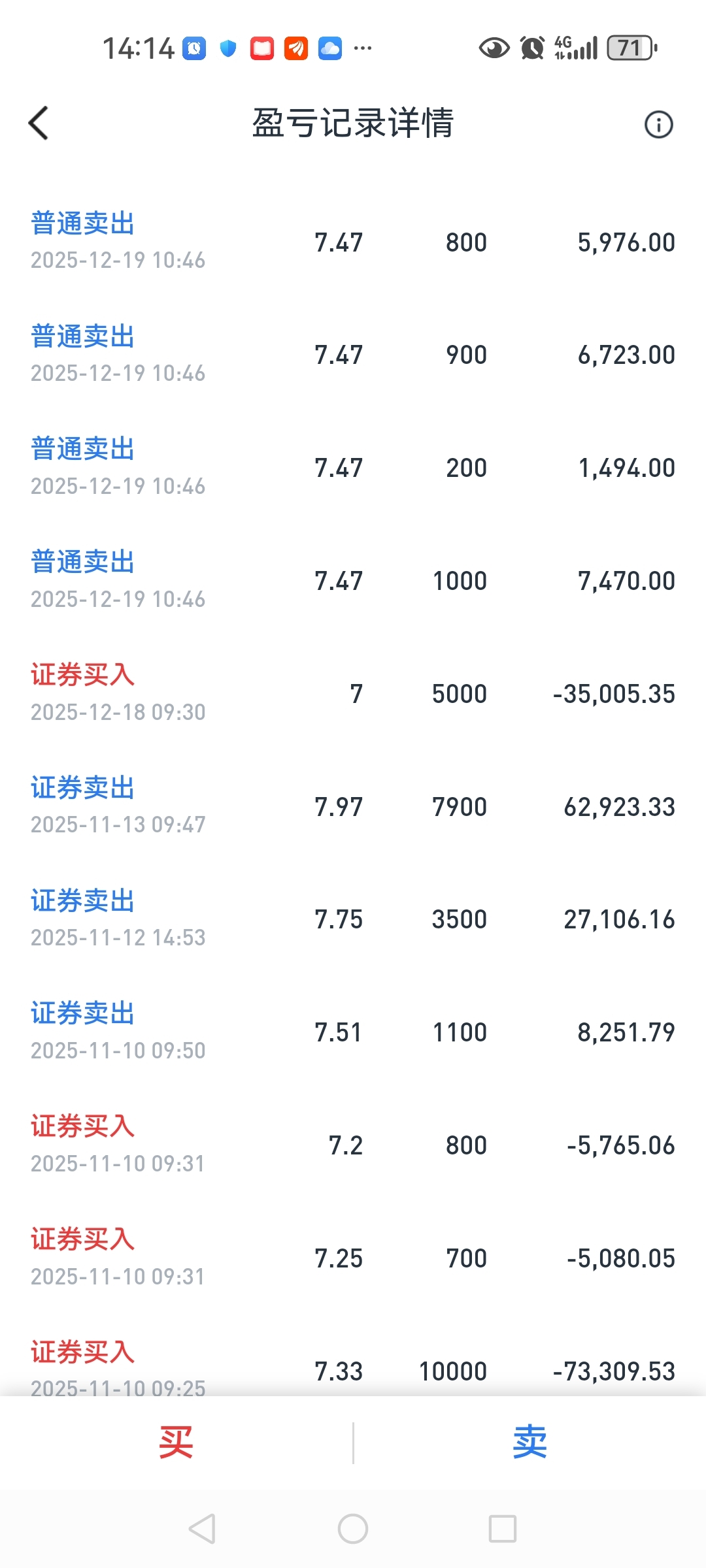Viewport: 706px width, 1568px height.
Task: Tap the muted alarm status icon
Action: (x=532, y=48)
